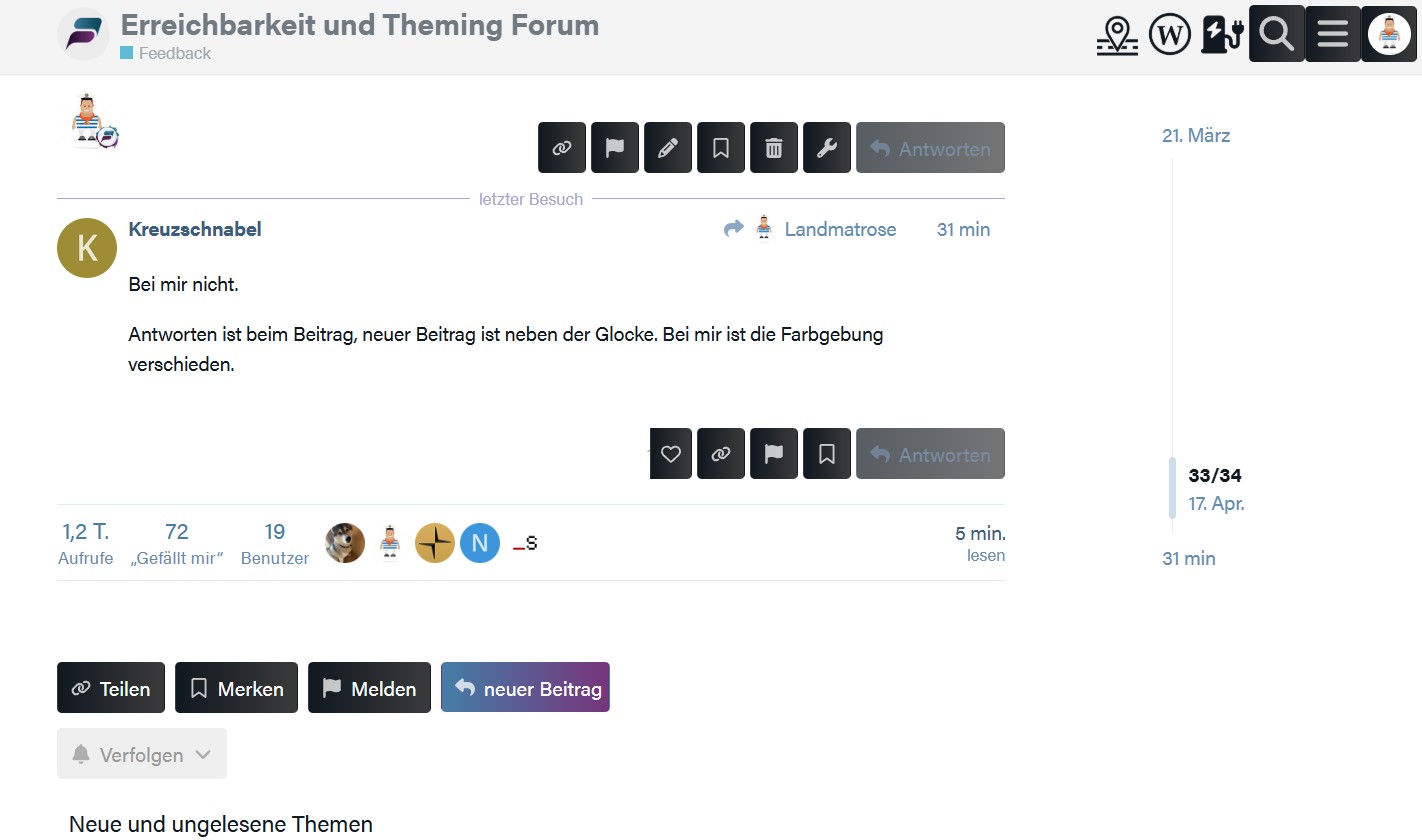Screen dimensions: 1422x840
Task: Jump to 21. März on the timeline
Action: coord(1196,136)
